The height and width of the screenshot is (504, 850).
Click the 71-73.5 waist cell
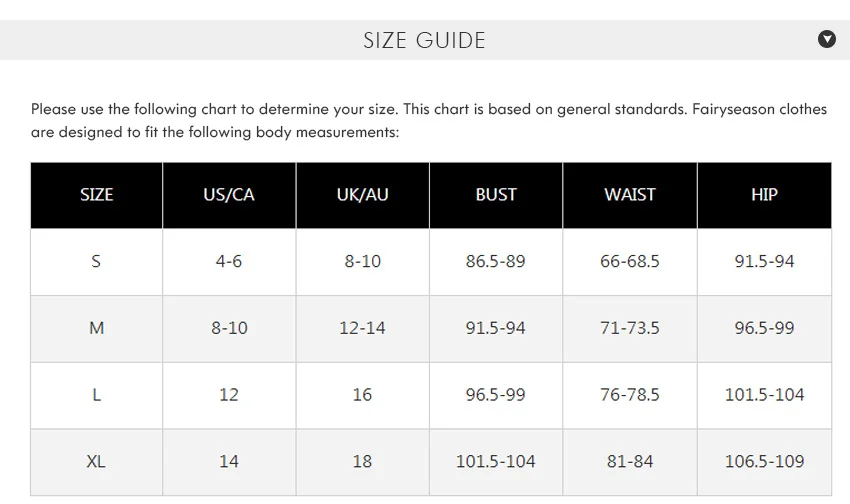click(x=630, y=328)
